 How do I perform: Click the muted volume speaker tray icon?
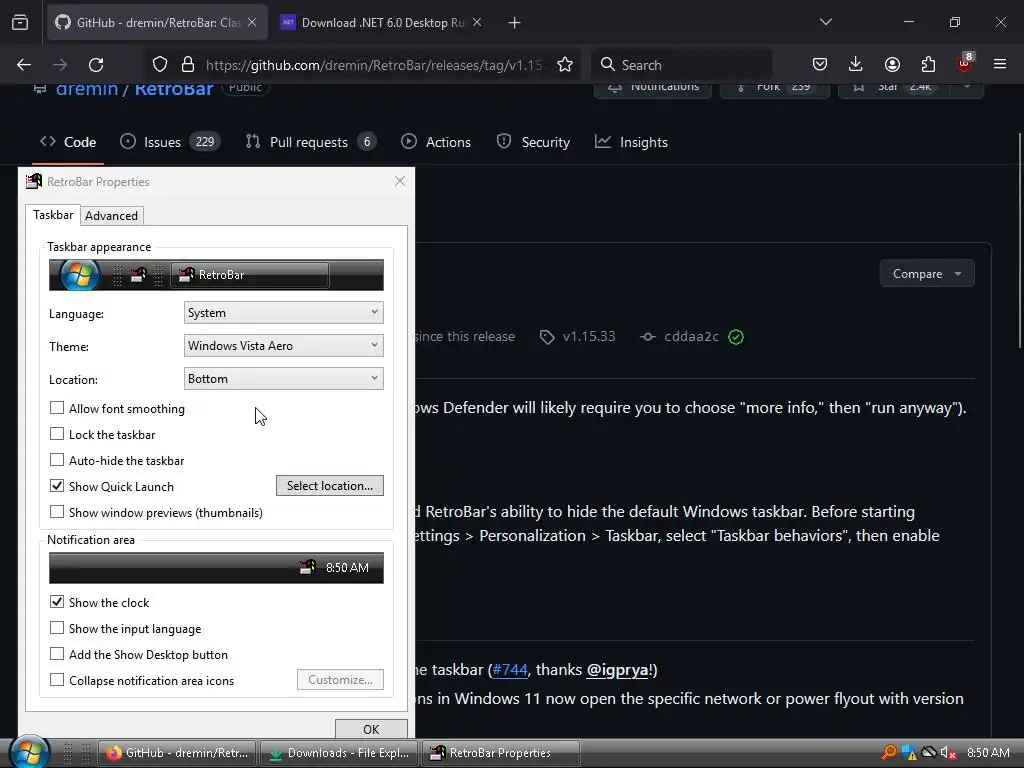pyautogui.click(x=949, y=753)
